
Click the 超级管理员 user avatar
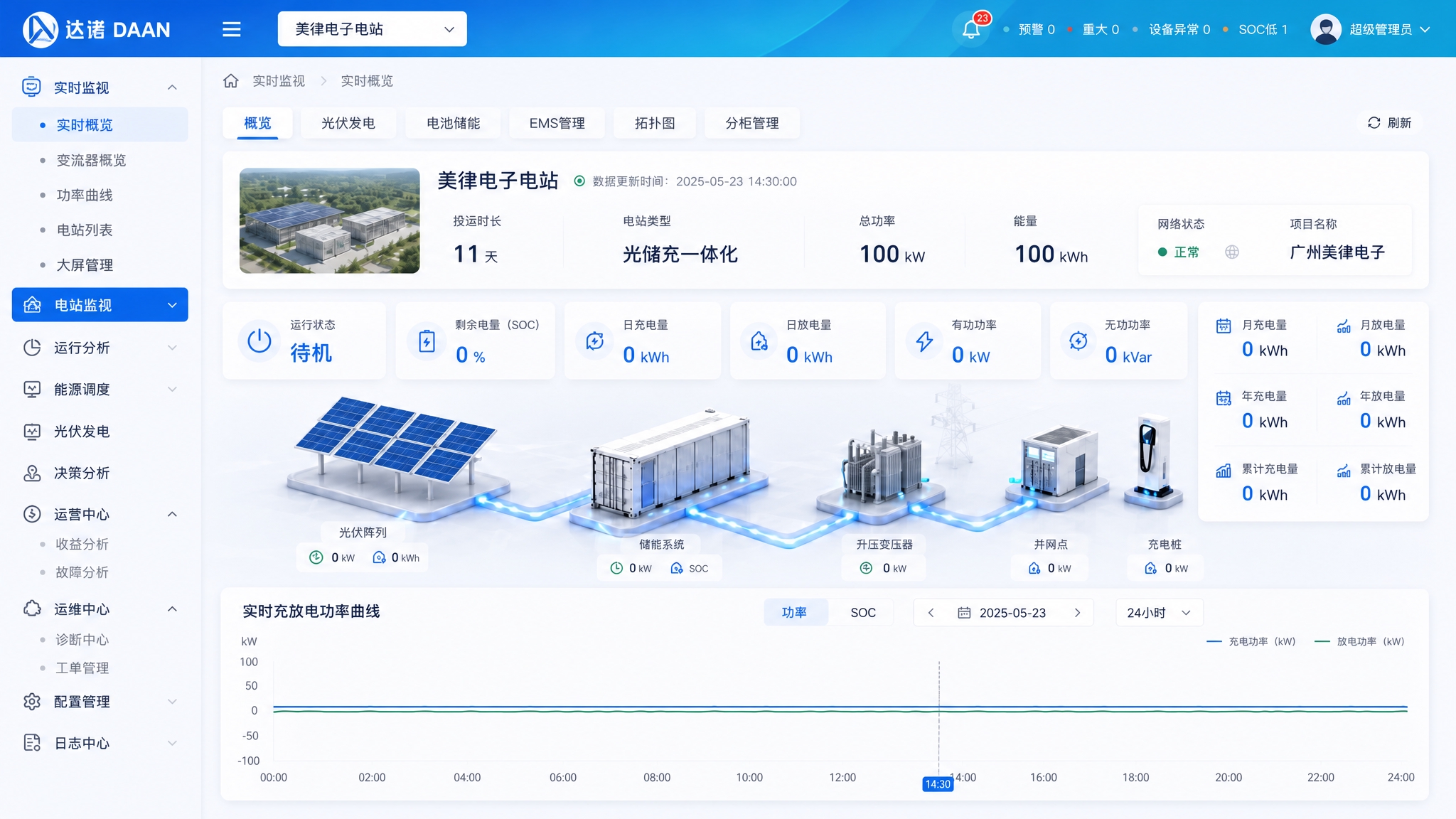coord(1326,29)
